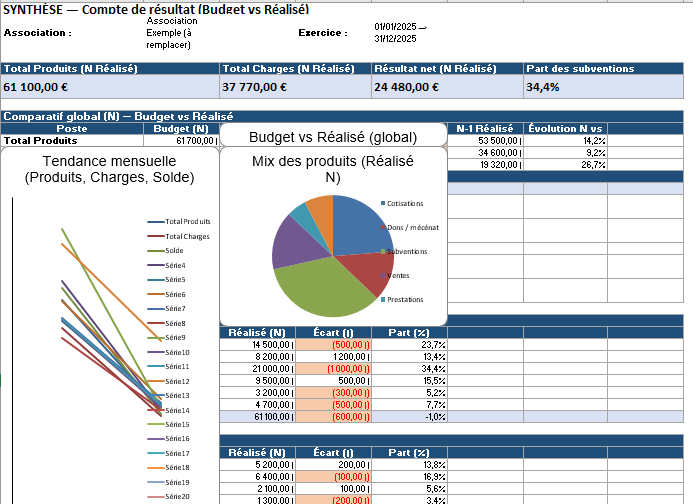Select the Cotisations legend entry
The width and height of the screenshot is (693, 504).
403,204
